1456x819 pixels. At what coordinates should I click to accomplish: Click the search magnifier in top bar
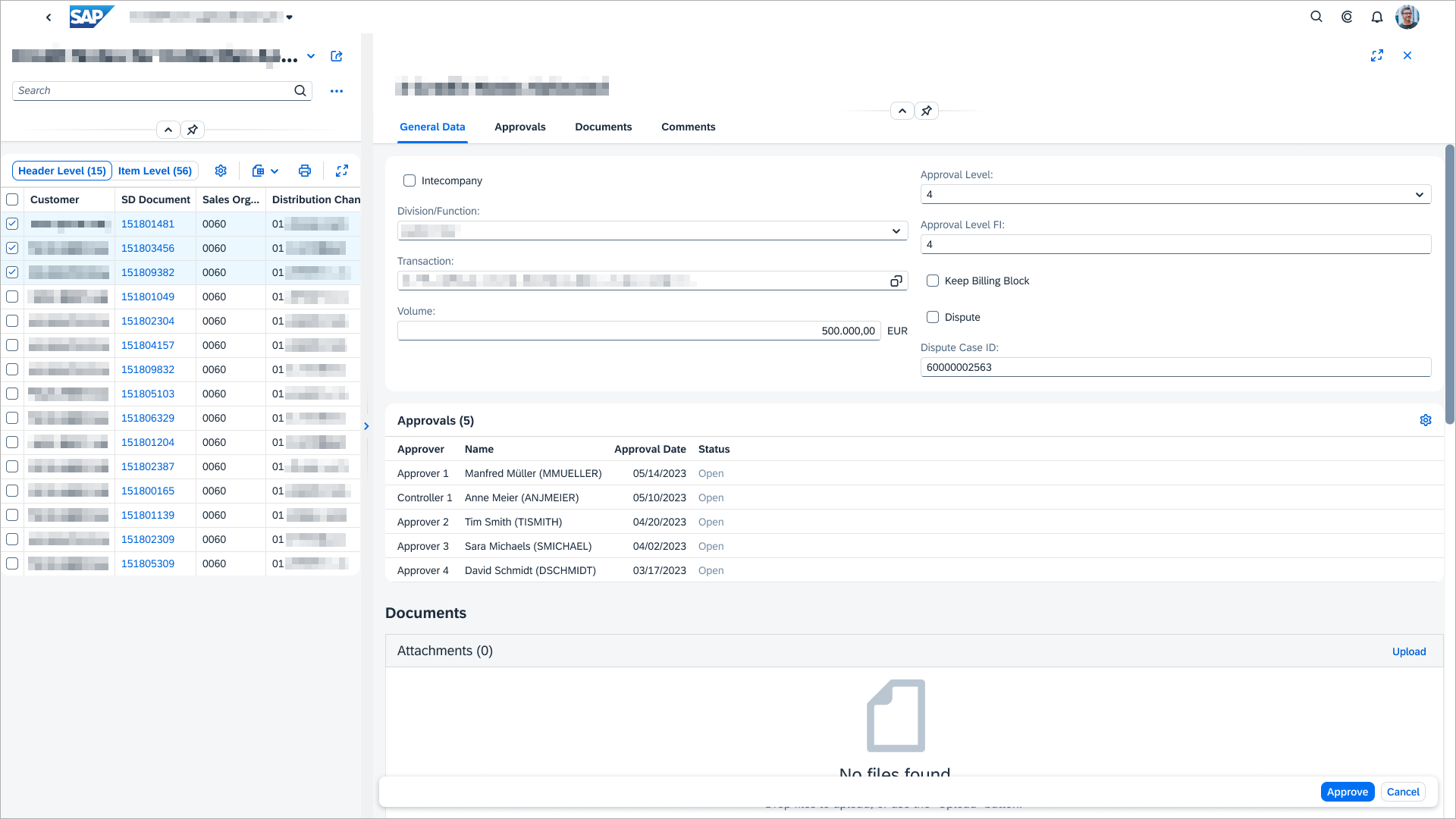tap(1316, 17)
